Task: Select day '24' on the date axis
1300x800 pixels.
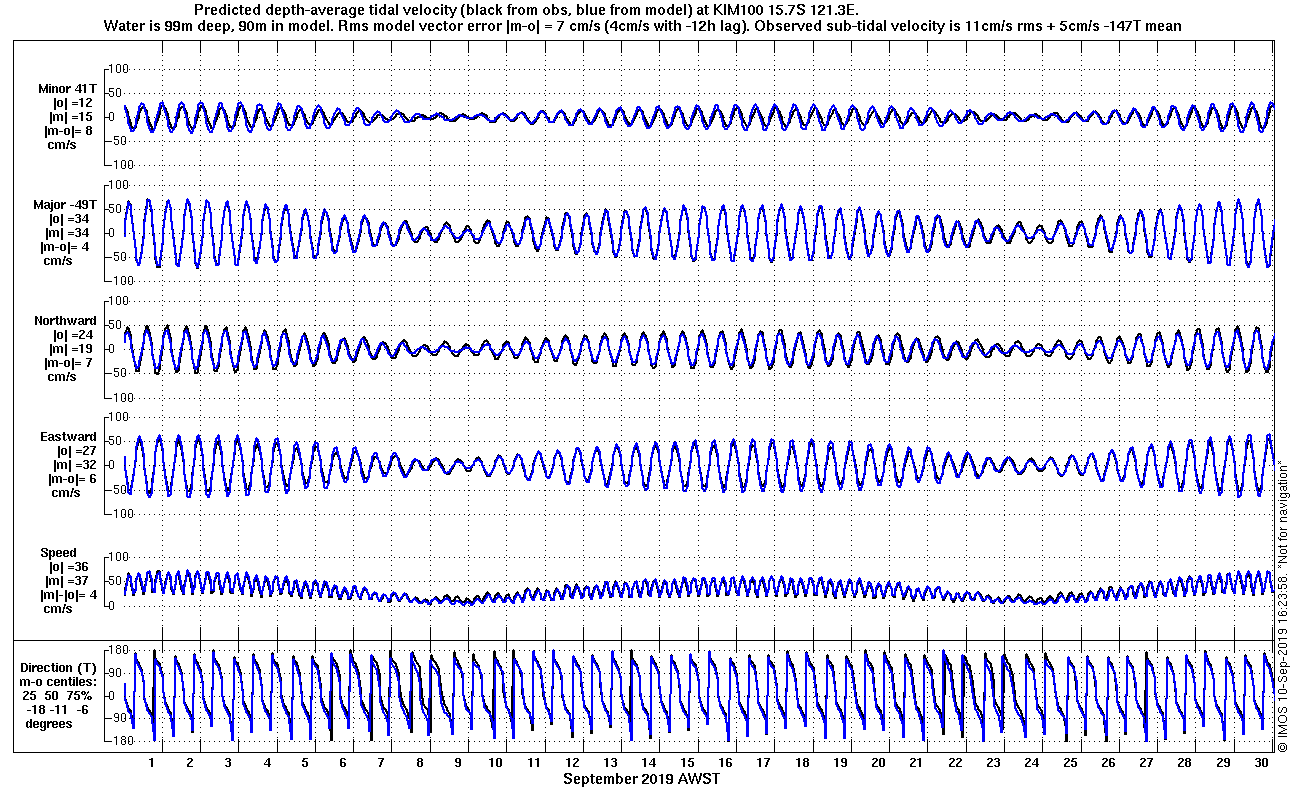Action: click(x=1032, y=763)
